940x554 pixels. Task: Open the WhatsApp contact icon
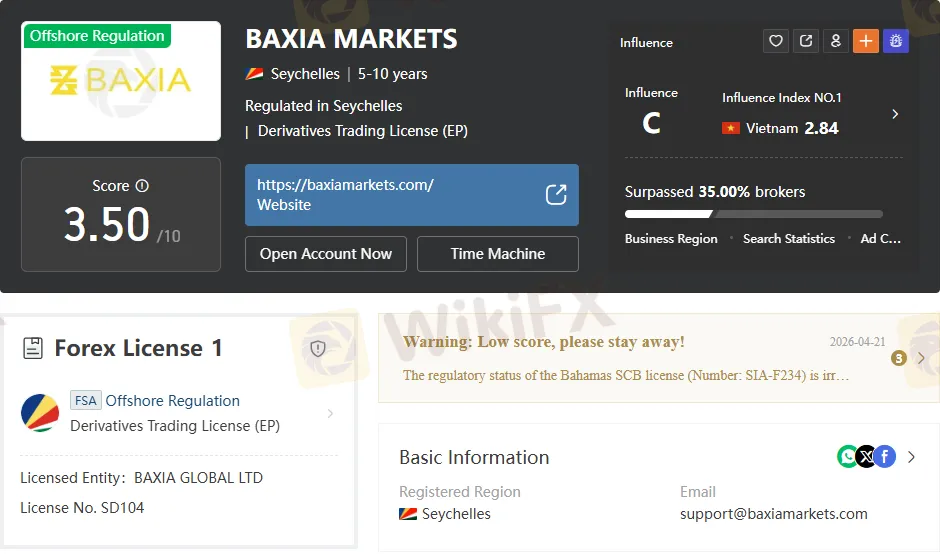click(848, 457)
